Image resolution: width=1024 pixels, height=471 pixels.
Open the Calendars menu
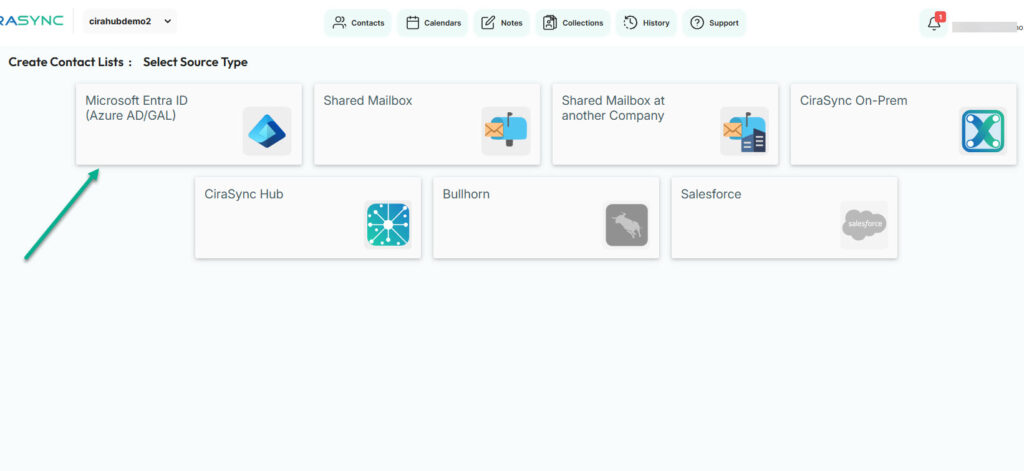click(433, 23)
